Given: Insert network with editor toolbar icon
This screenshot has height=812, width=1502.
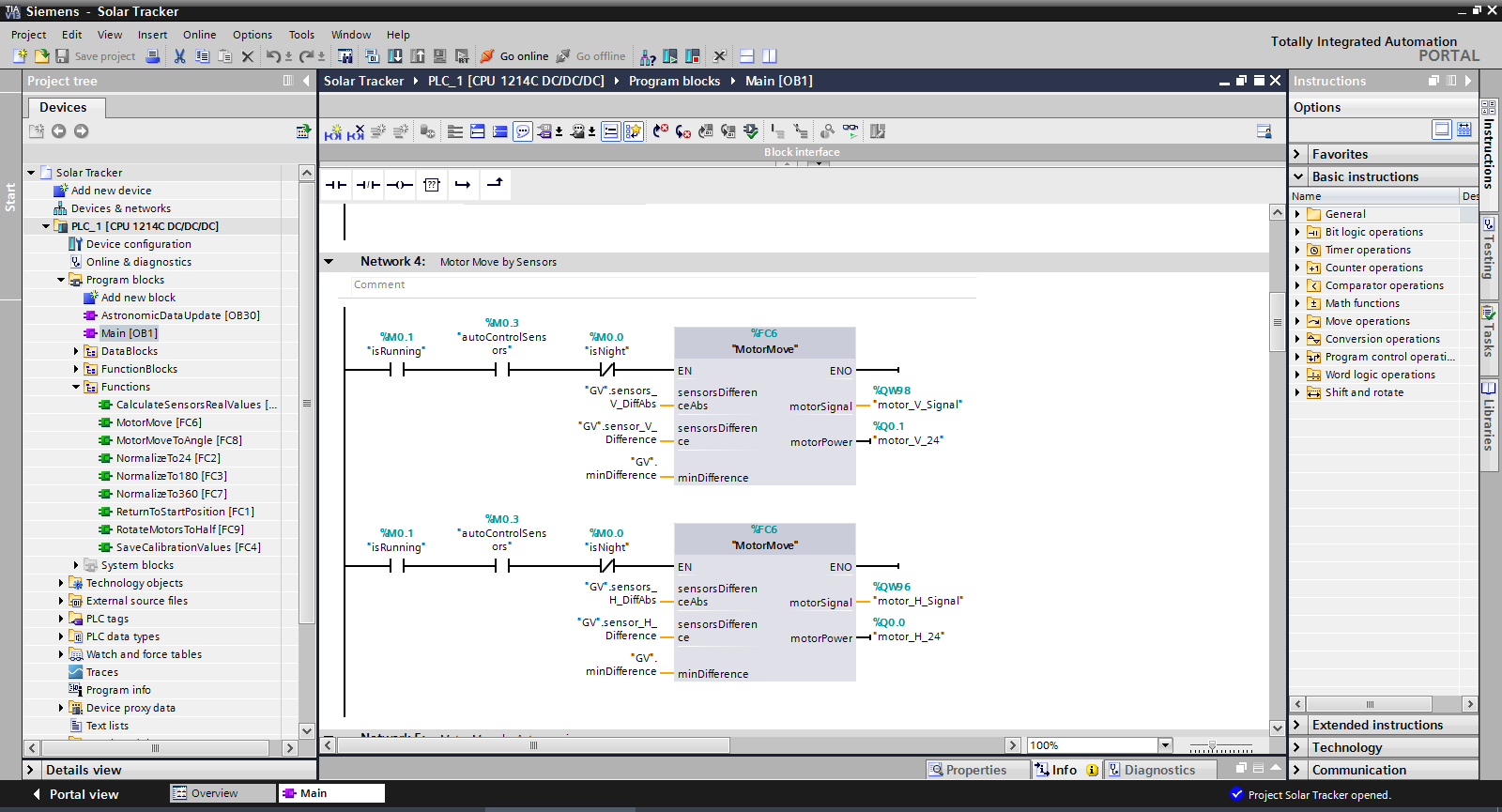Looking at the screenshot, I should tap(333, 131).
